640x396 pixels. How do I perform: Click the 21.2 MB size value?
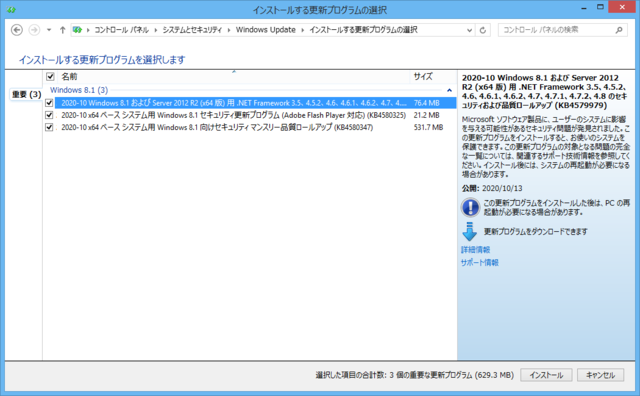point(427,115)
